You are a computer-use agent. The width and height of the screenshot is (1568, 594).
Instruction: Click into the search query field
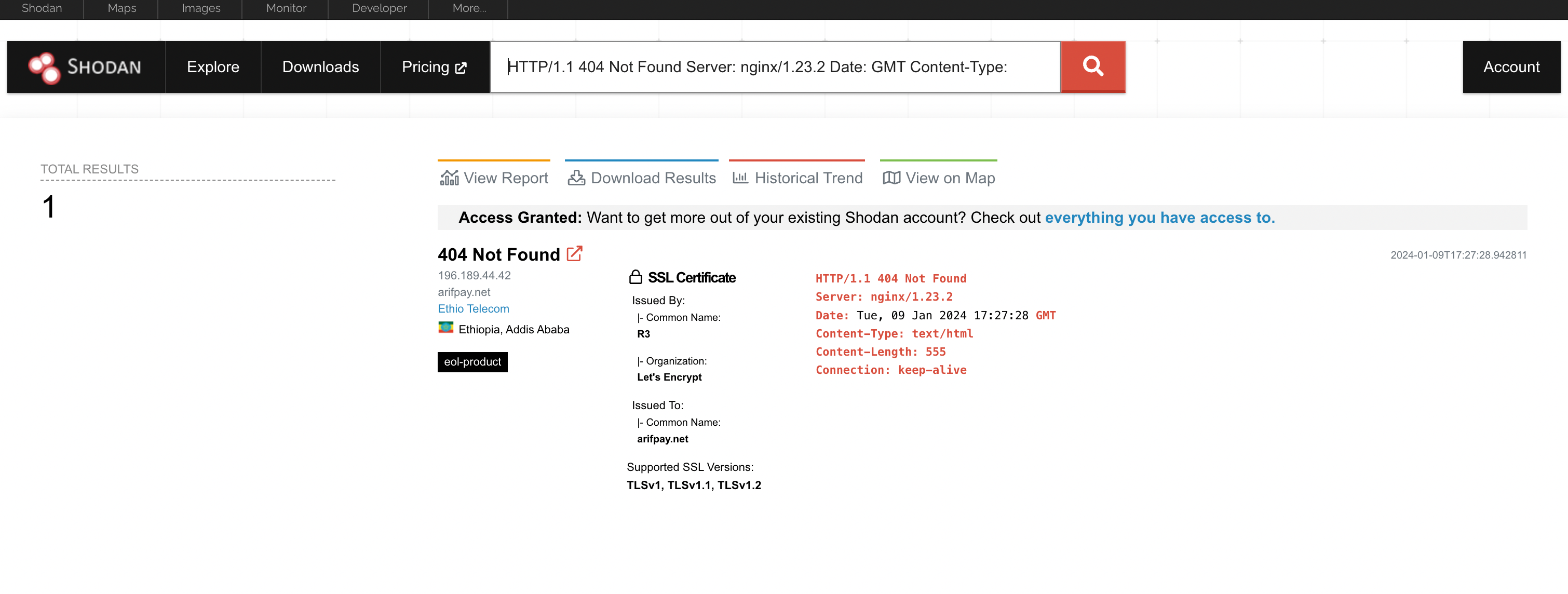tap(776, 67)
